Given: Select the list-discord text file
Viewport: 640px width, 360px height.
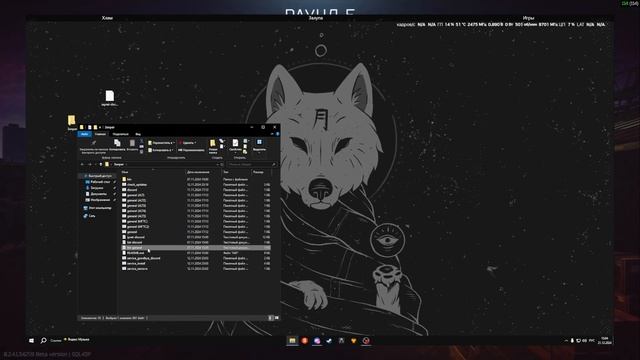Looking at the screenshot, I should tap(196, 242).
